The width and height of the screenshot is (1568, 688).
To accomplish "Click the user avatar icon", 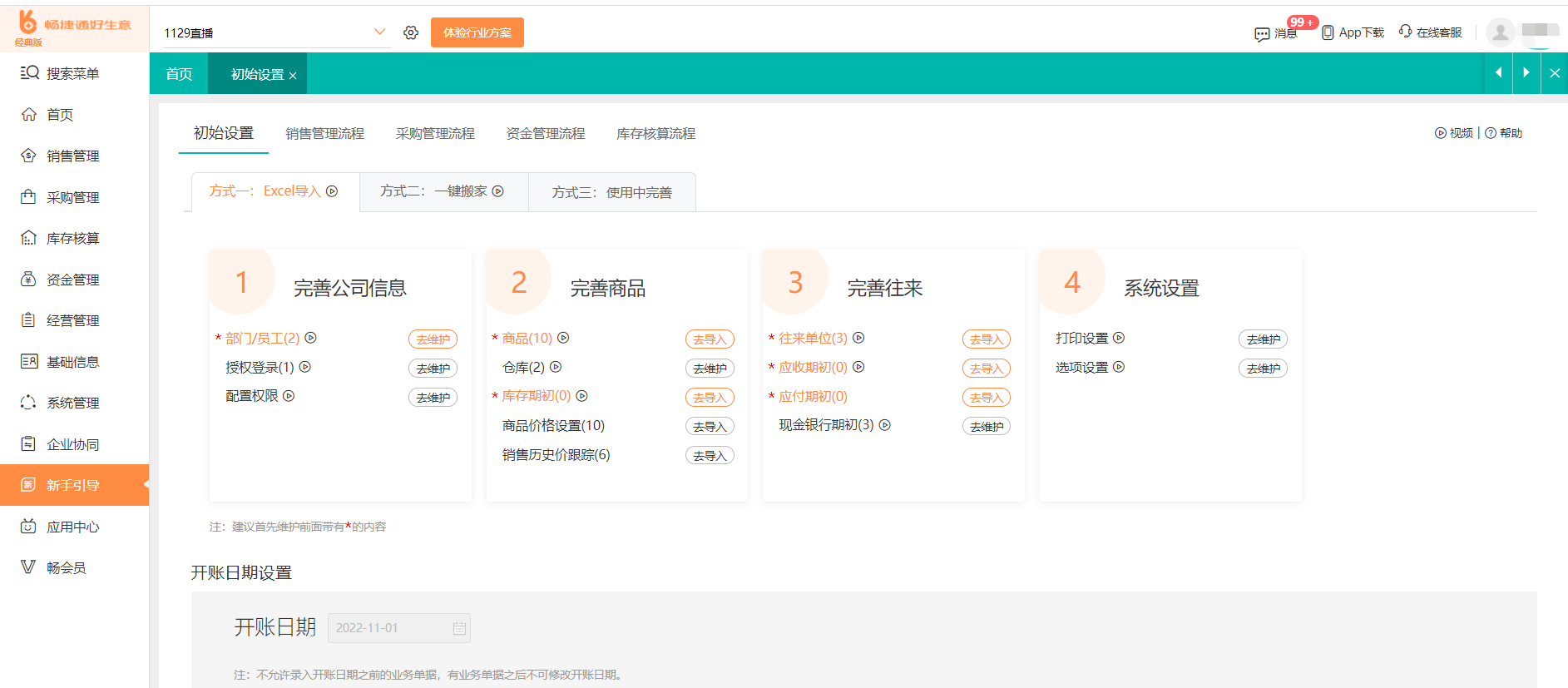I will click(1500, 32).
